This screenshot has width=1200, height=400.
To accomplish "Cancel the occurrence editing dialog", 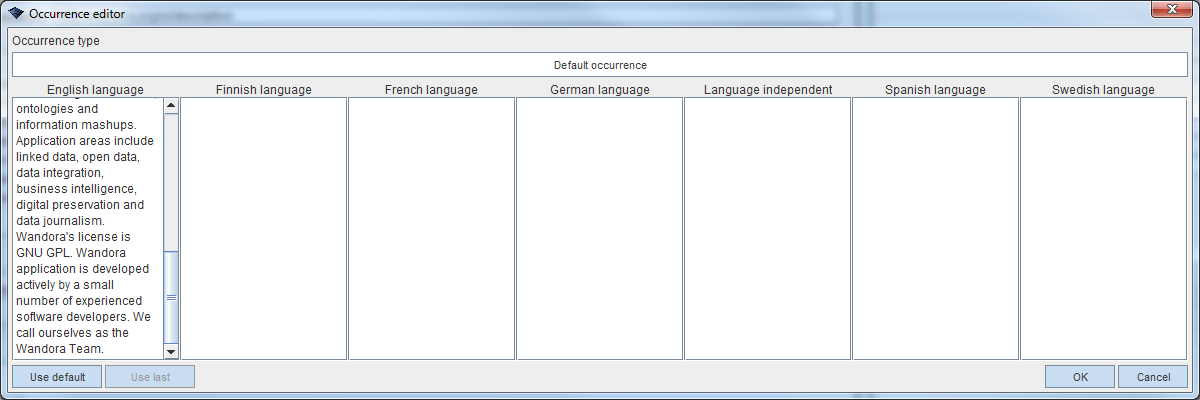I will click(x=1153, y=377).
